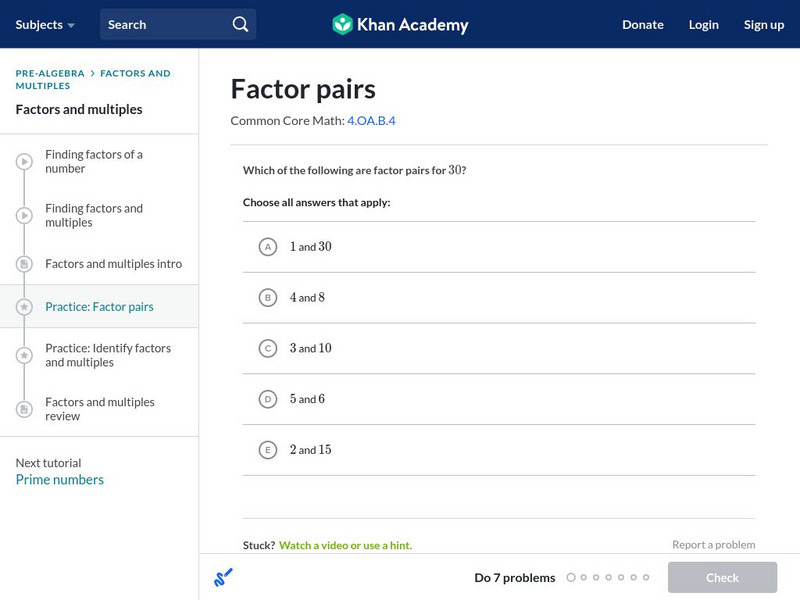
Task: Open the 4.OA.B.4 Common Core link
Action: 371,121
